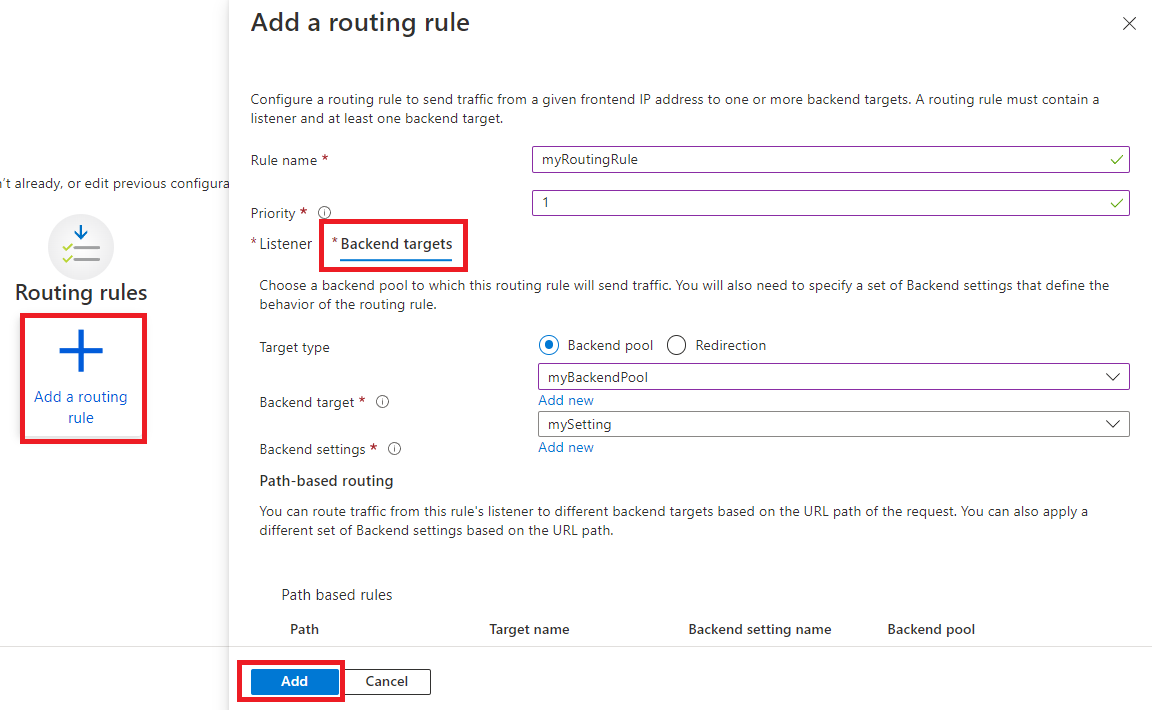Click Add new under Backend target
The image size is (1152, 710).
[x=566, y=399]
